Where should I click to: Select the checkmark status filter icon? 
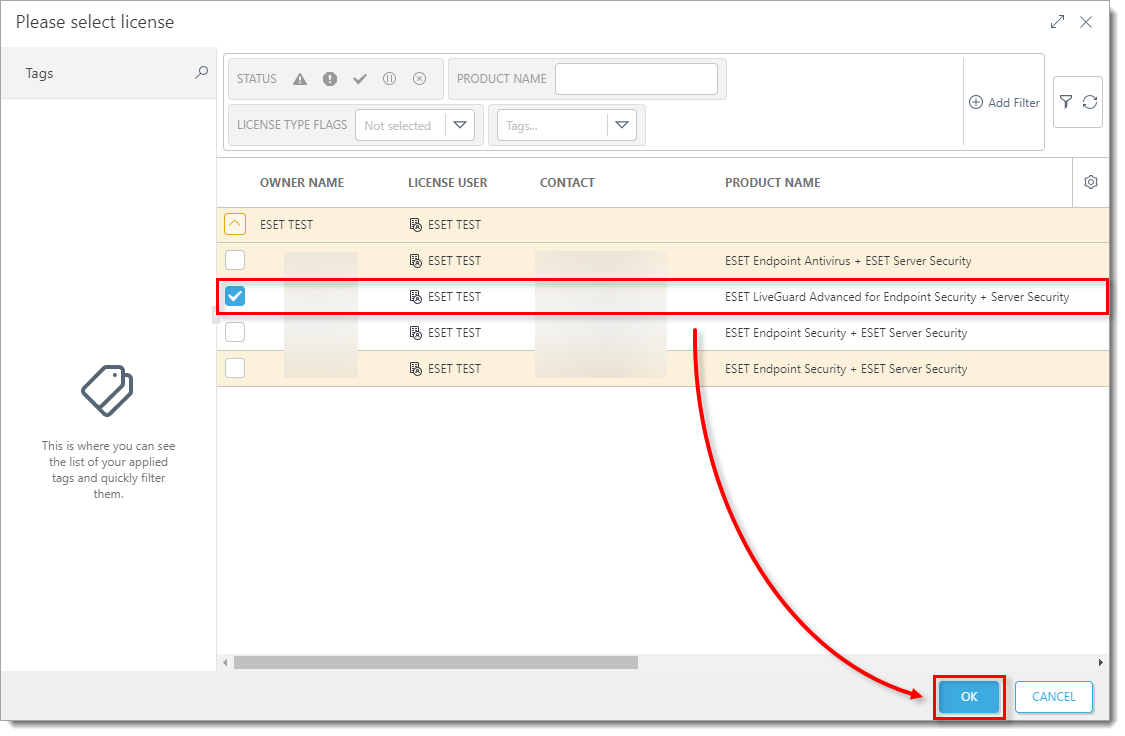(x=360, y=79)
